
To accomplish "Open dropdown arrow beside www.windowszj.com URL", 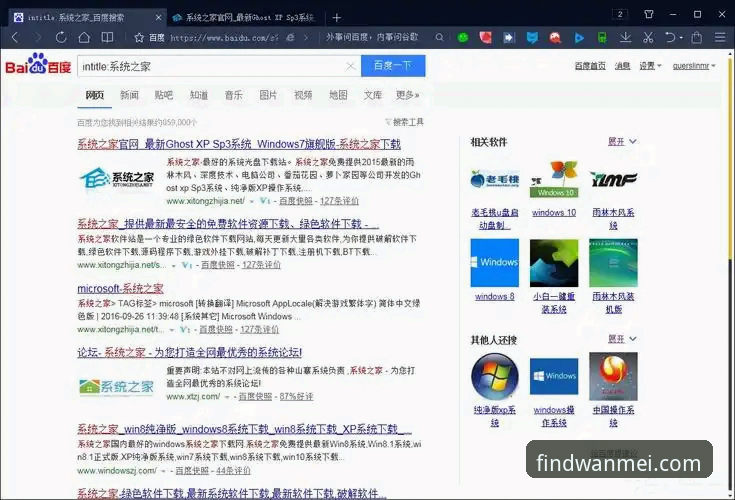I will [164, 470].
